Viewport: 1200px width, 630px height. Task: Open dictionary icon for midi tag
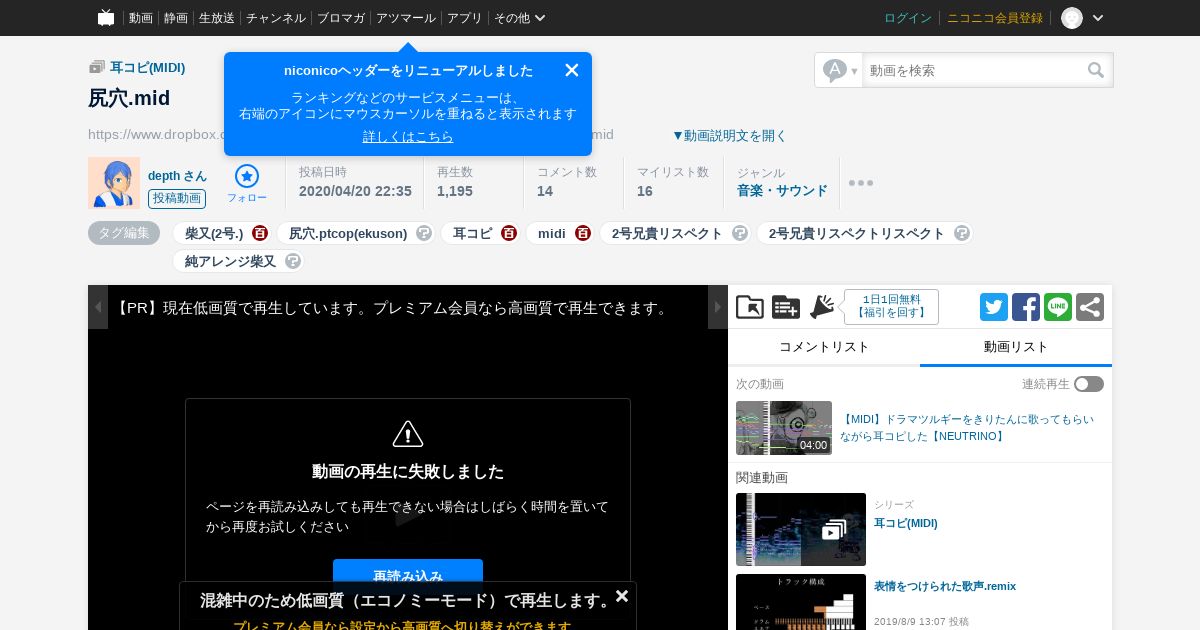583,233
